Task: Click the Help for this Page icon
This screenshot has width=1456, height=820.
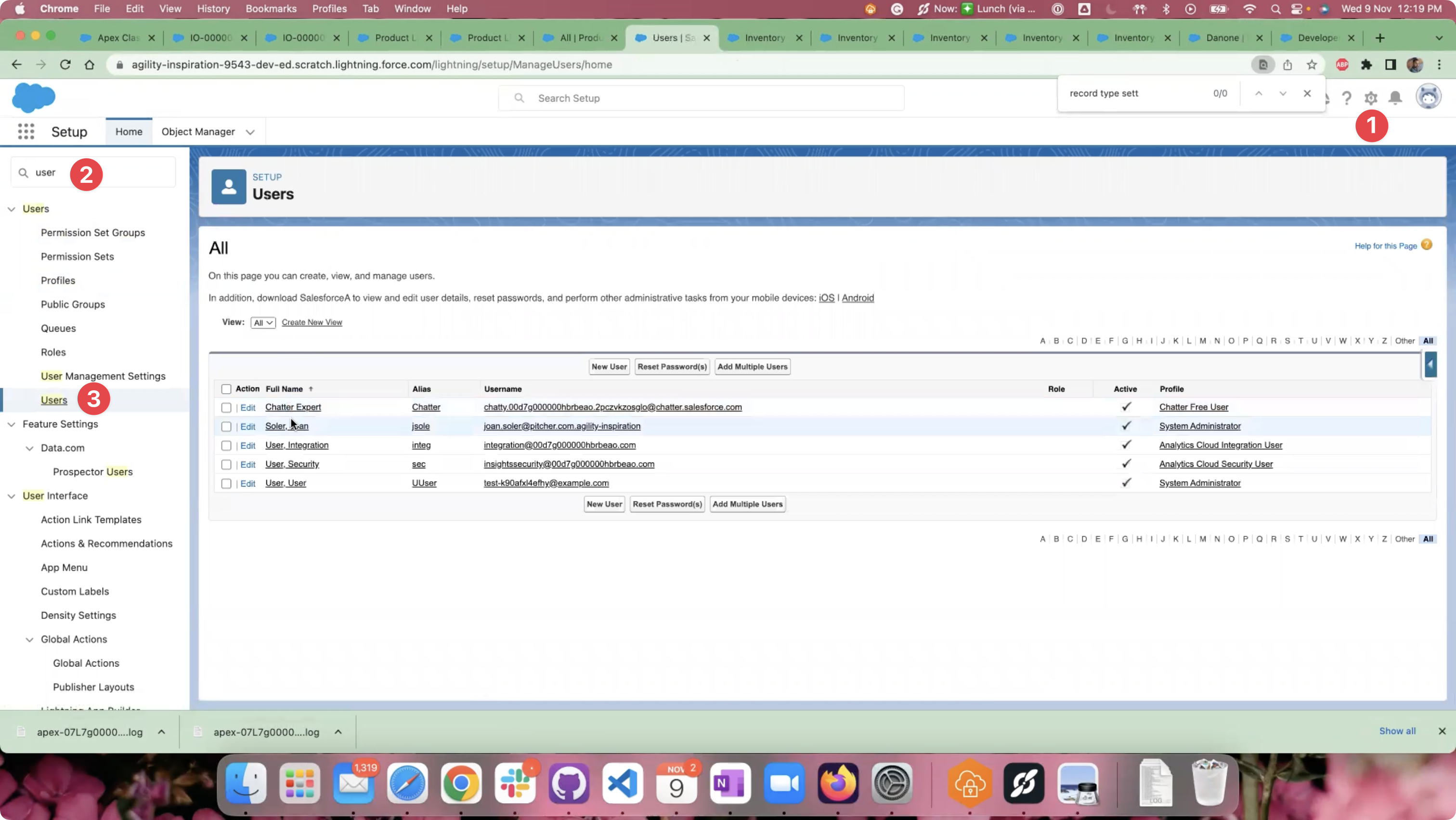Action: 1427,245
